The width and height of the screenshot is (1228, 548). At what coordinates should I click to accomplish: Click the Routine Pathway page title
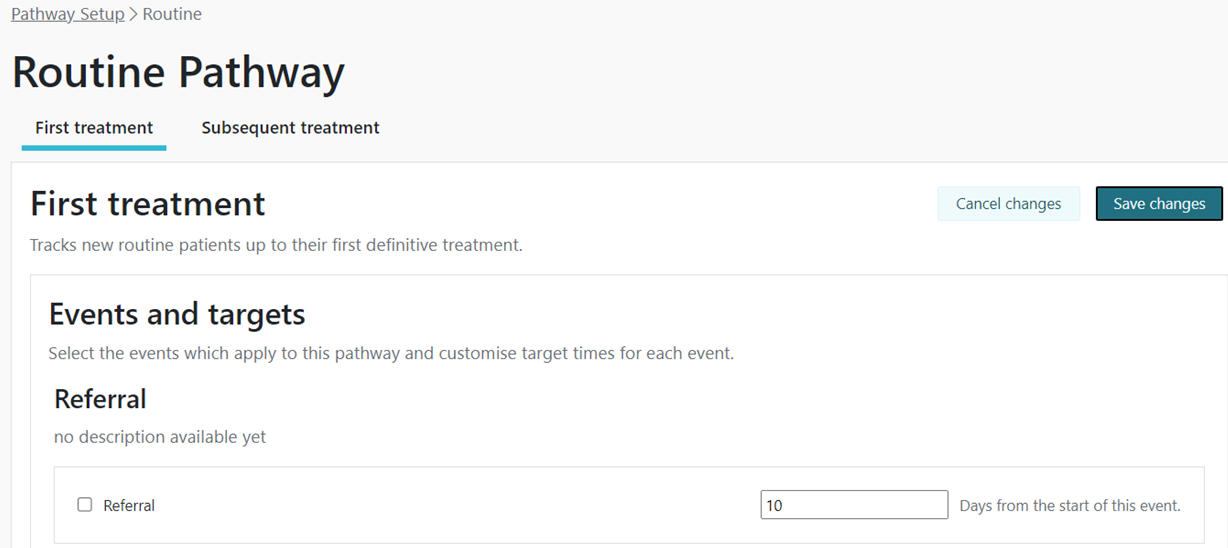point(178,73)
